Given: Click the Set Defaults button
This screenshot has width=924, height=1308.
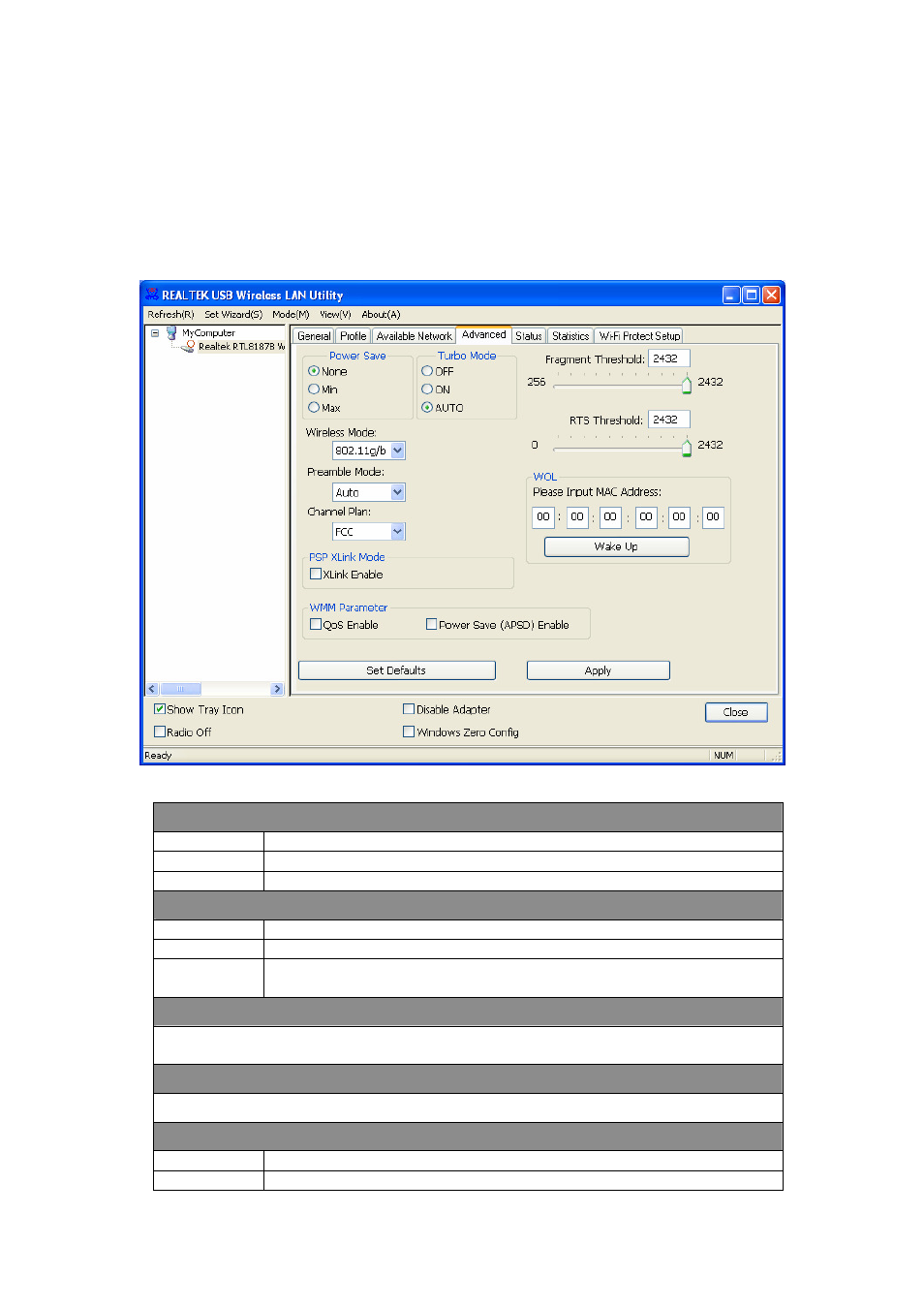Looking at the screenshot, I should pos(397,670).
